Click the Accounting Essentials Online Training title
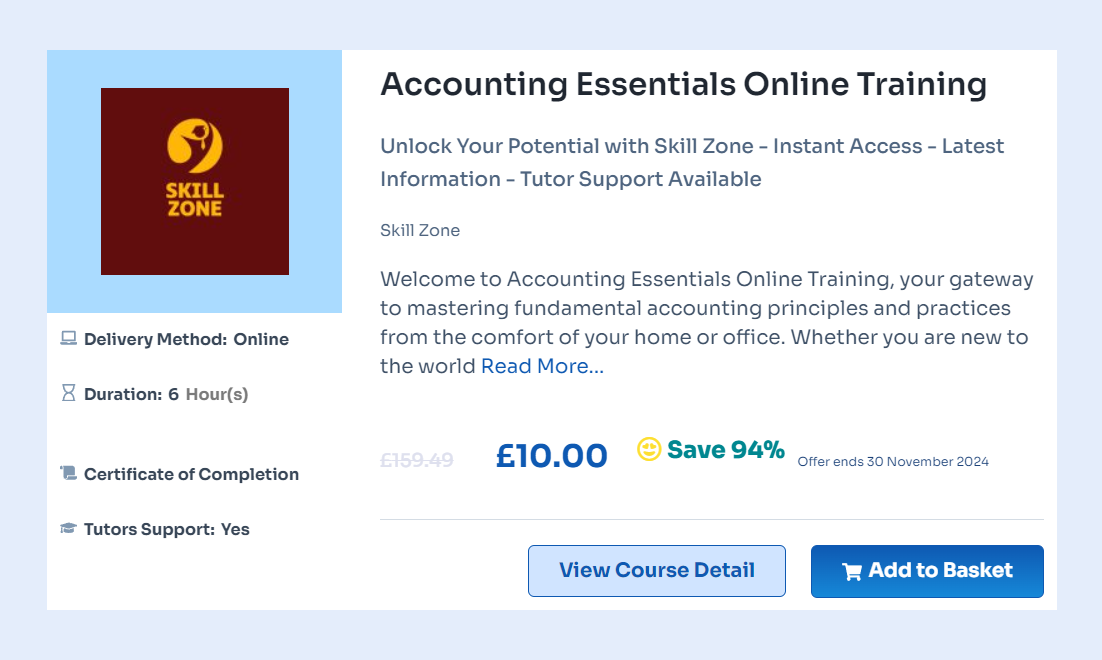Screen dimensions: 1102x660 tap(683, 85)
